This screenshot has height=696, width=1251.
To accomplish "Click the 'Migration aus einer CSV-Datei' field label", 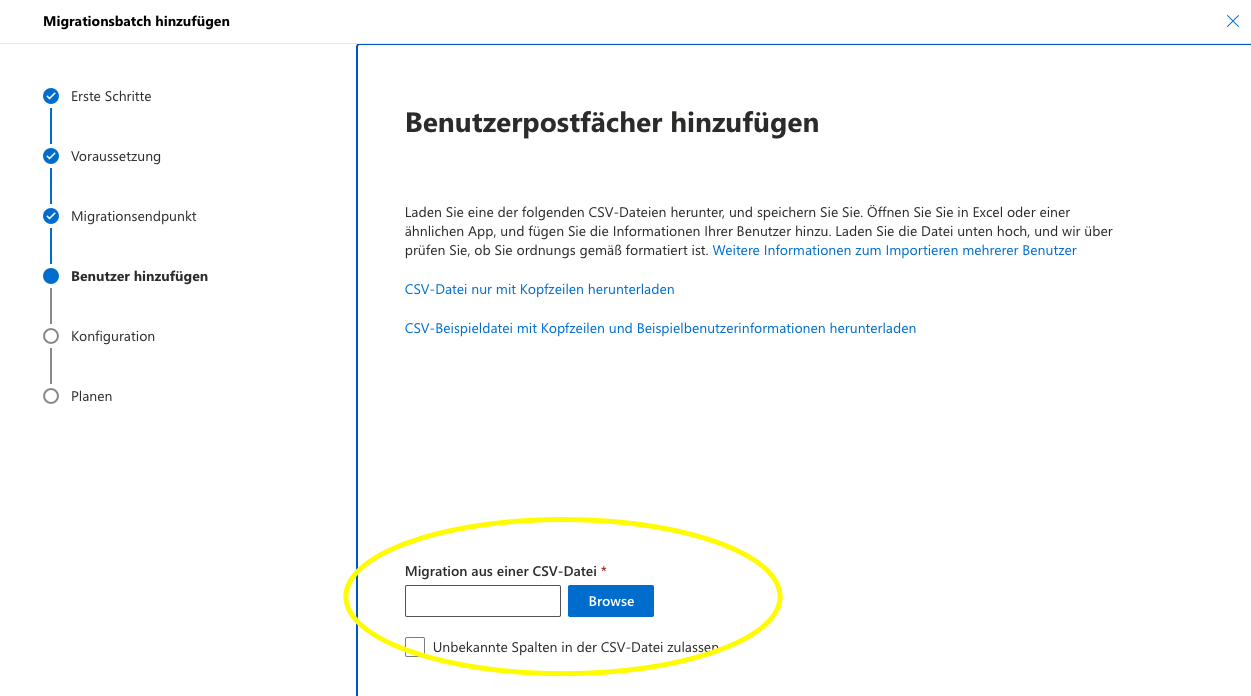I will click(x=500, y=571).
